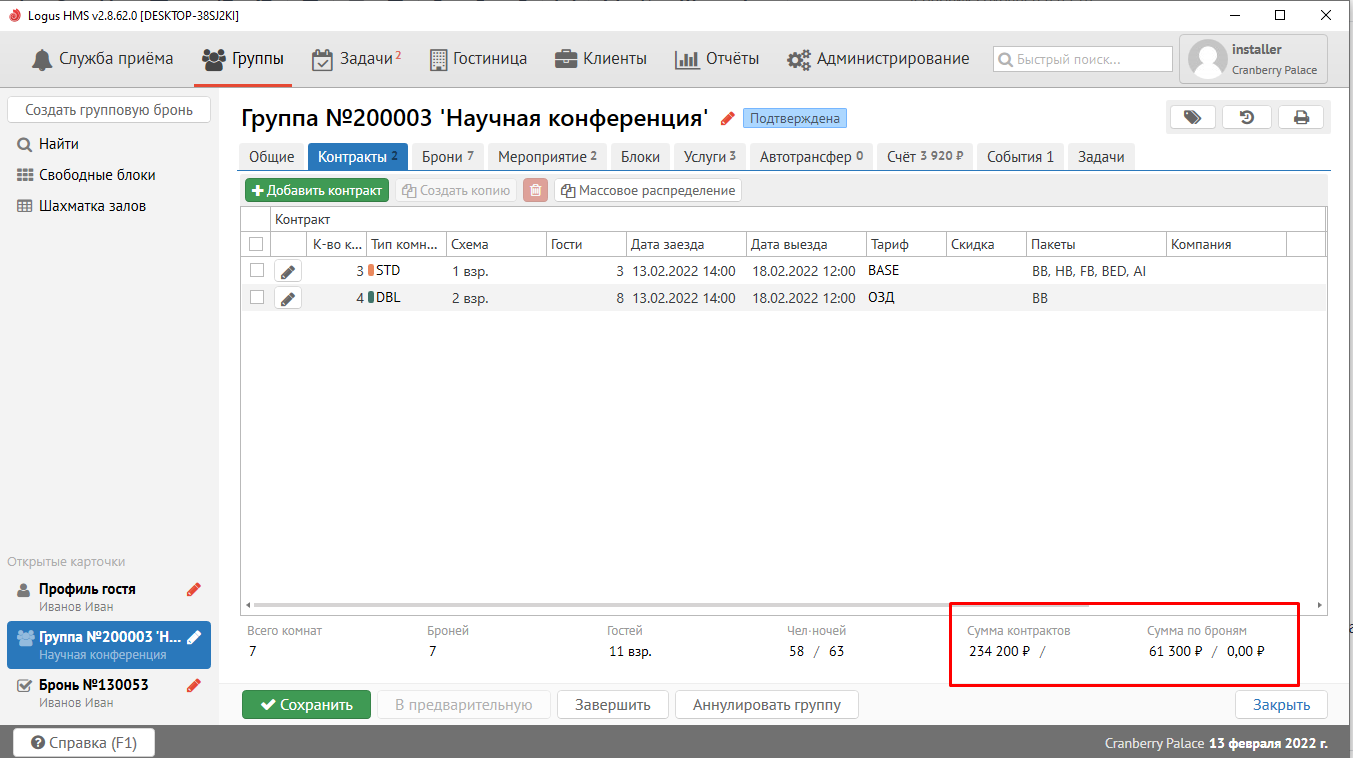Select the DBL contract row checkbox
This screenshot has height=758, width=1353.
coord(257,297)
